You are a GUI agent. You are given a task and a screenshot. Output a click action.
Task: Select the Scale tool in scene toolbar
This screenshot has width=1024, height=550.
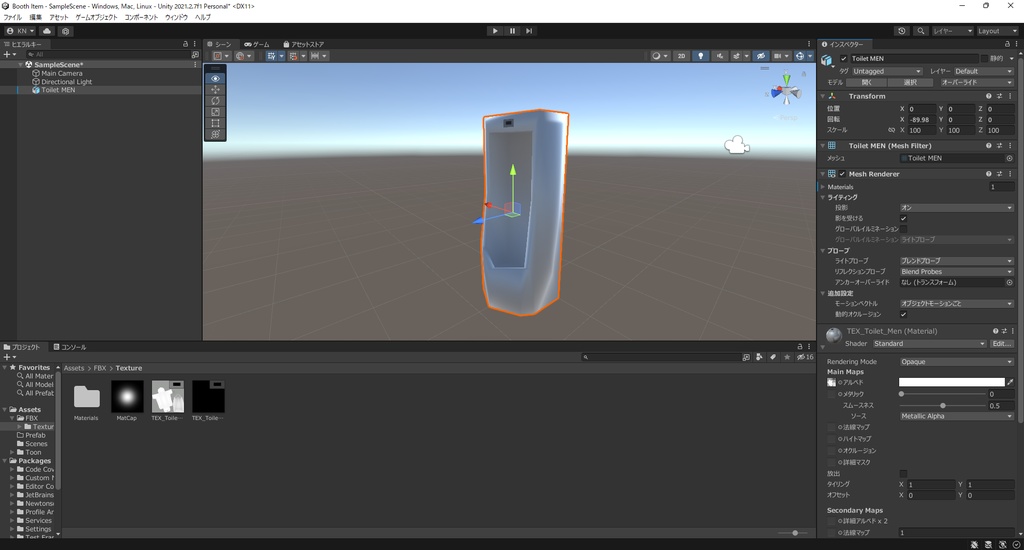(216, 112)
